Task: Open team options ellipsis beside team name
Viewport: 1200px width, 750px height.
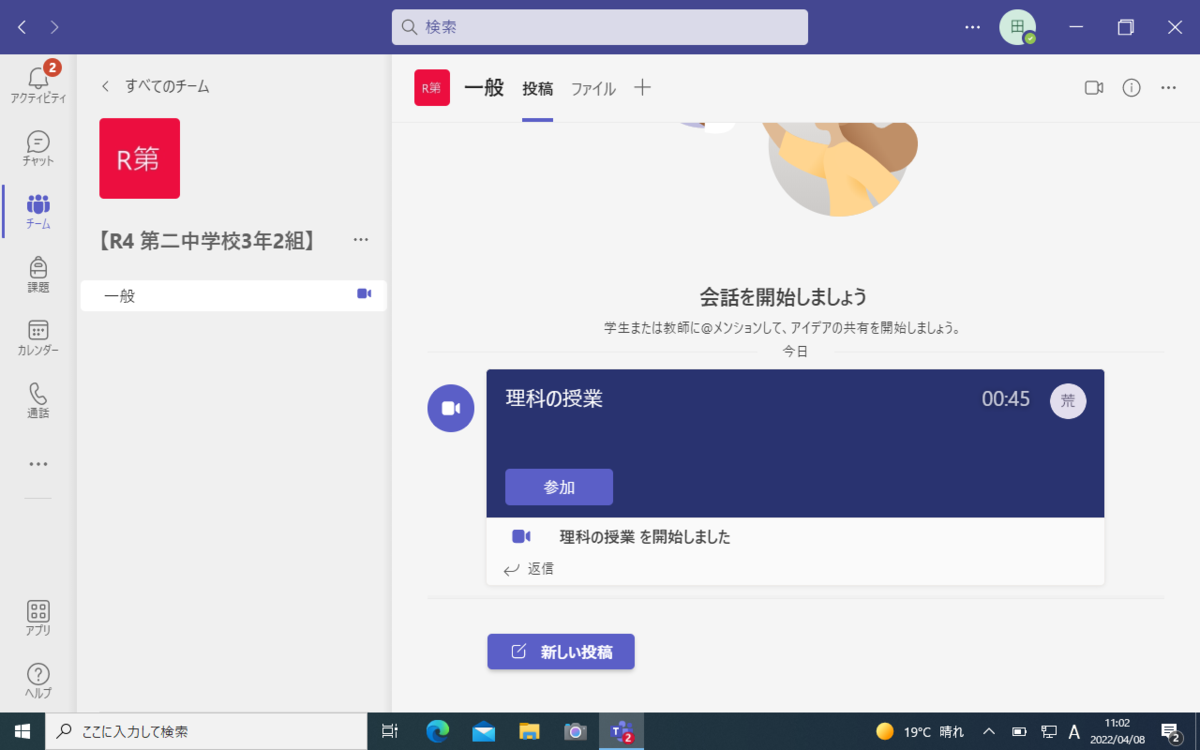Action: click(x=361, y=240)
